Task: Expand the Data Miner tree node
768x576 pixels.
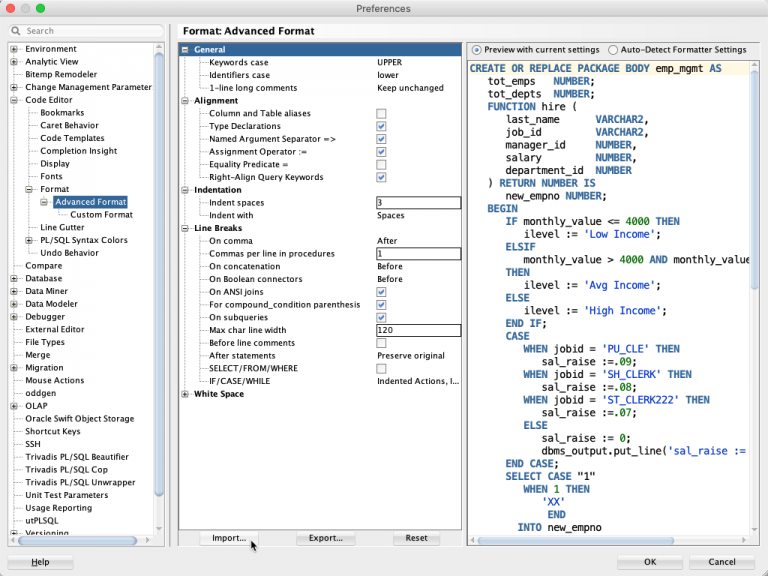Action: (x=14, y=291)
